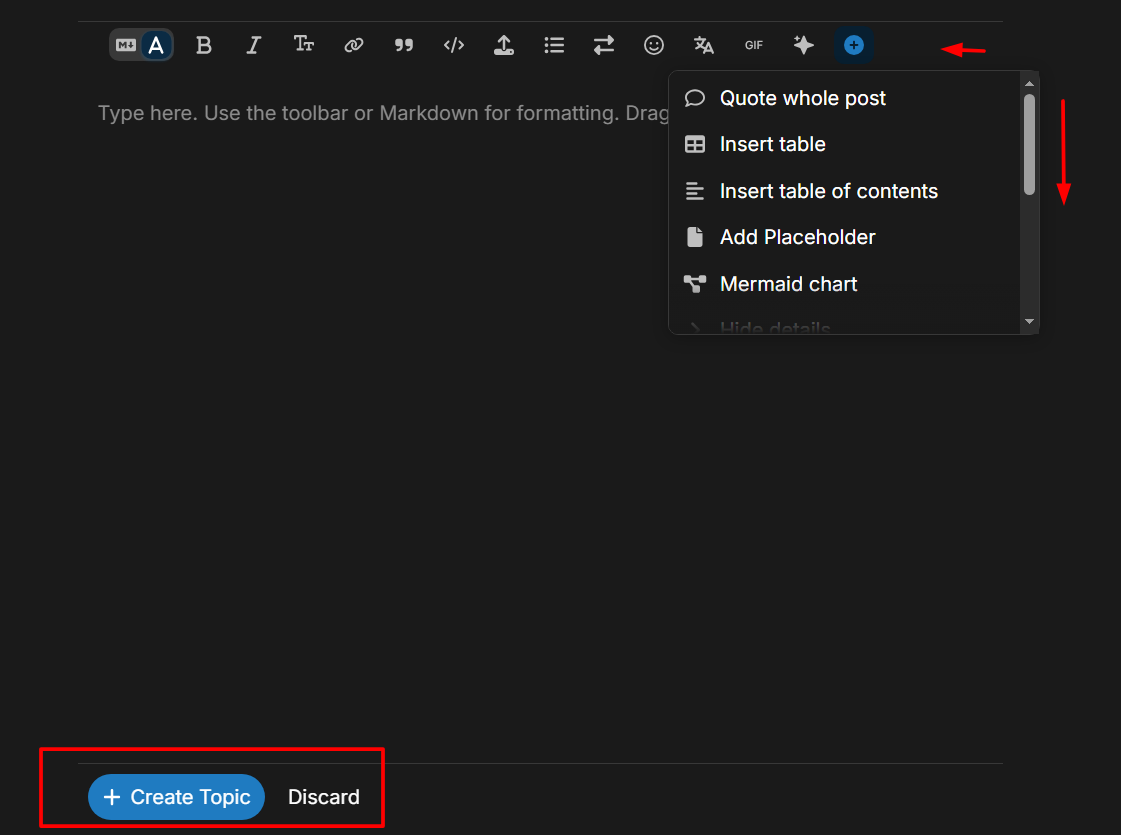
Task: Click the speech bubble icon beside Quote whole post
Action: [694, 98]
